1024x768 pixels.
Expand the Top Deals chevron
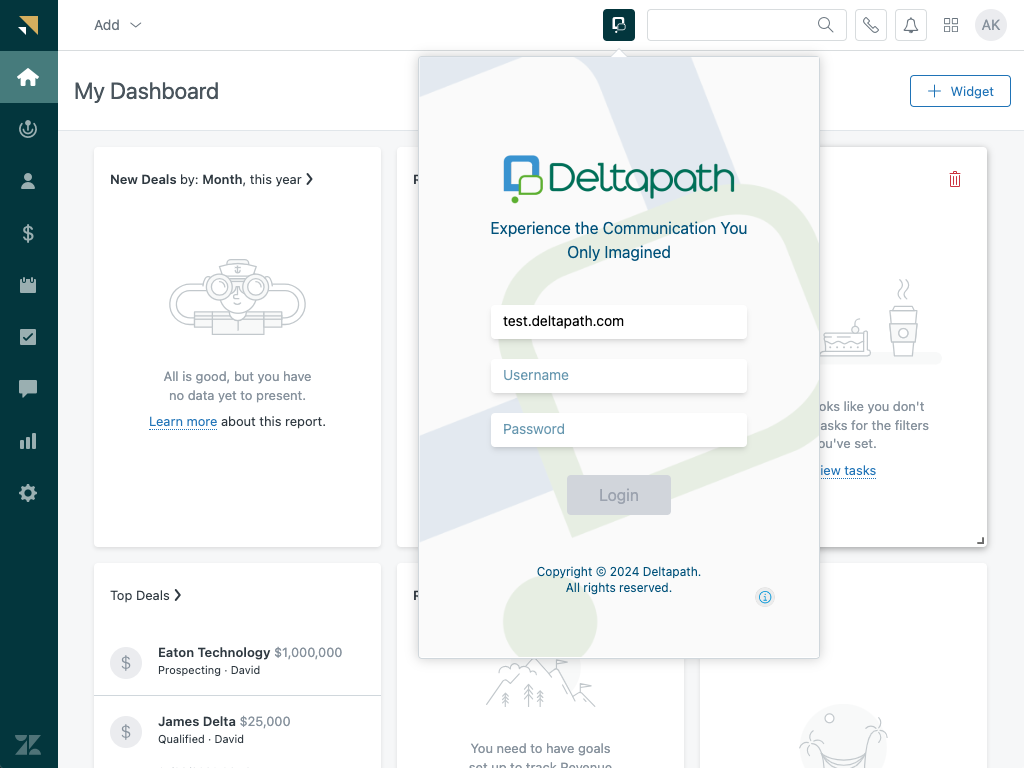click(178, 595)
